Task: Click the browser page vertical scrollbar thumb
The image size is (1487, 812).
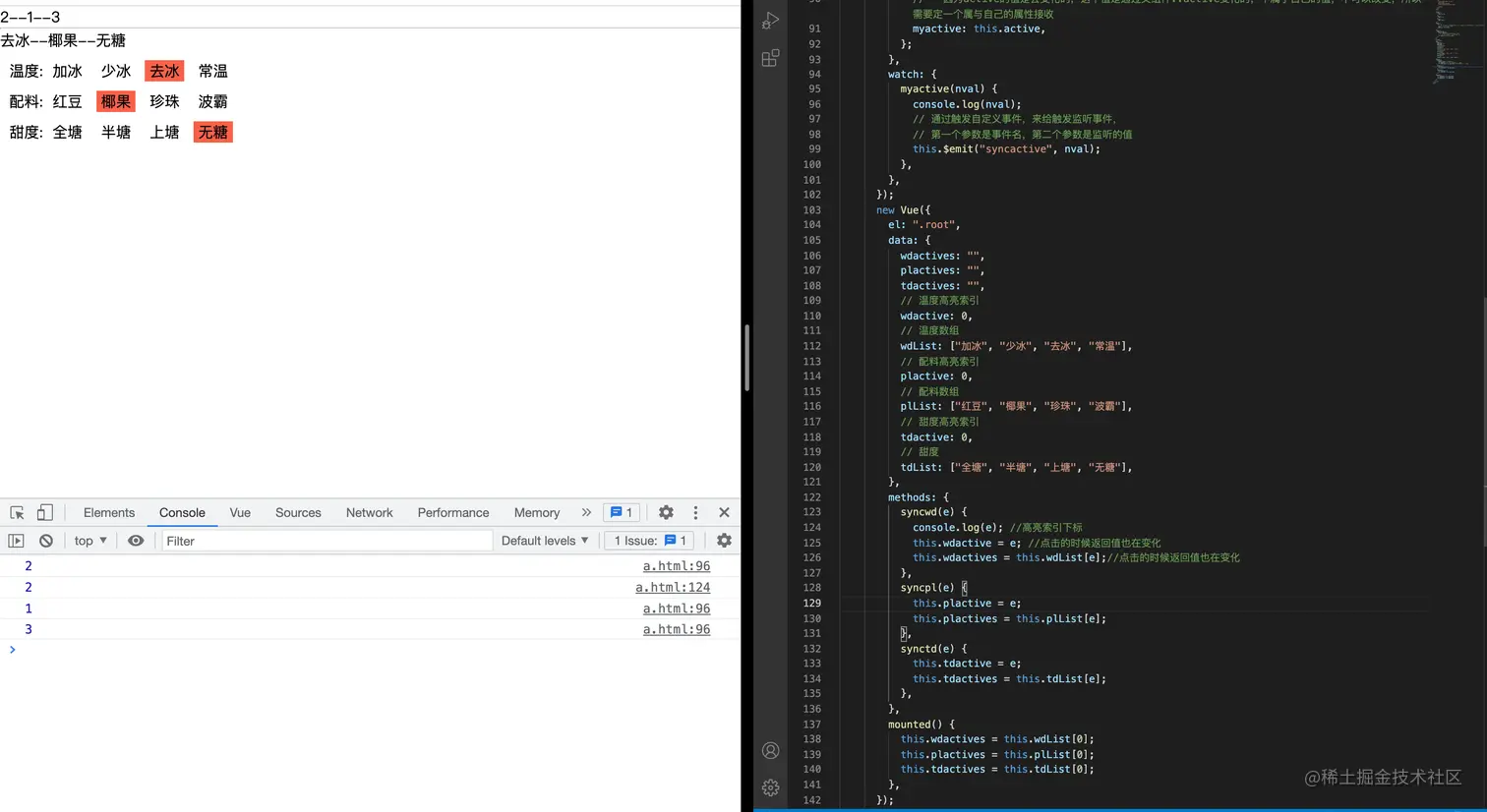Action: 746,358
